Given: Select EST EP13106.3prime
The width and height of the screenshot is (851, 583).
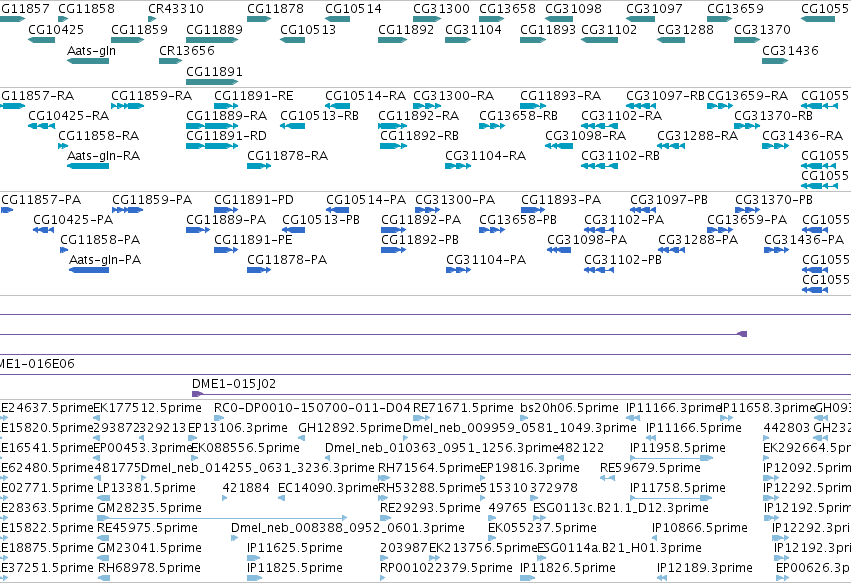Looking at the screenshot, I should click(238, 428).
